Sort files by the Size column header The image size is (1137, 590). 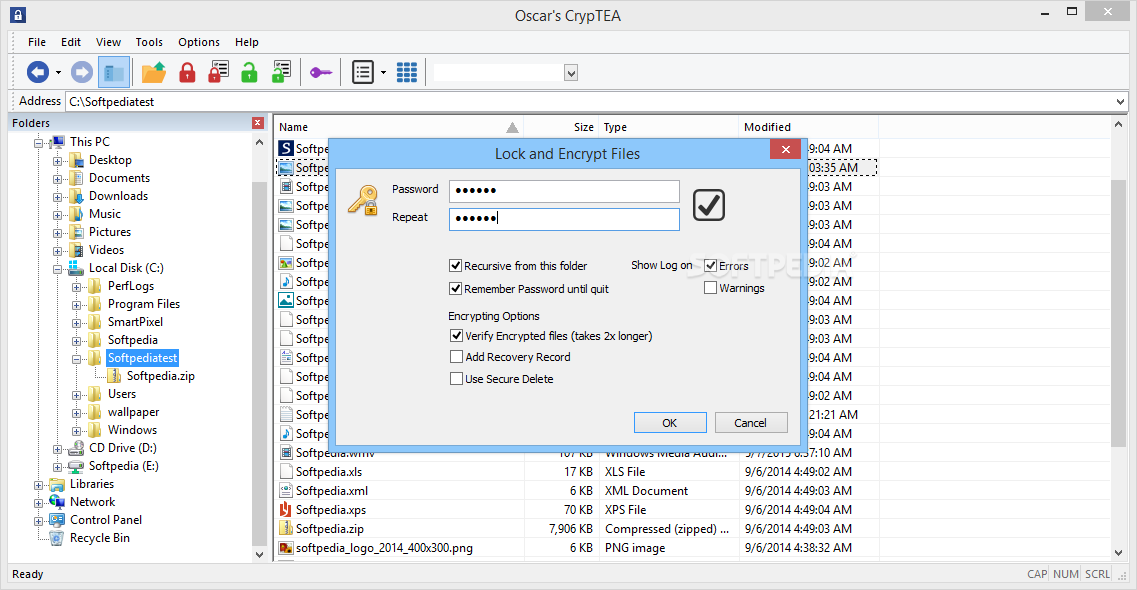561,127
